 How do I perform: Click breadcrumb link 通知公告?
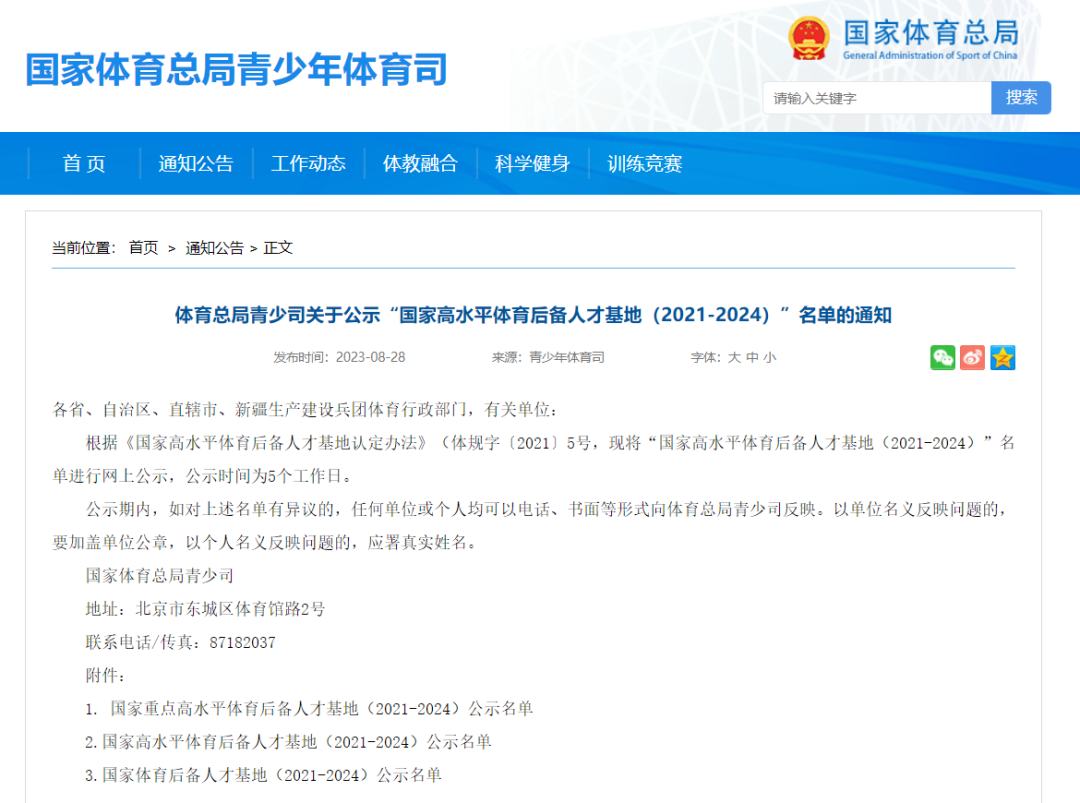(215, 248)
